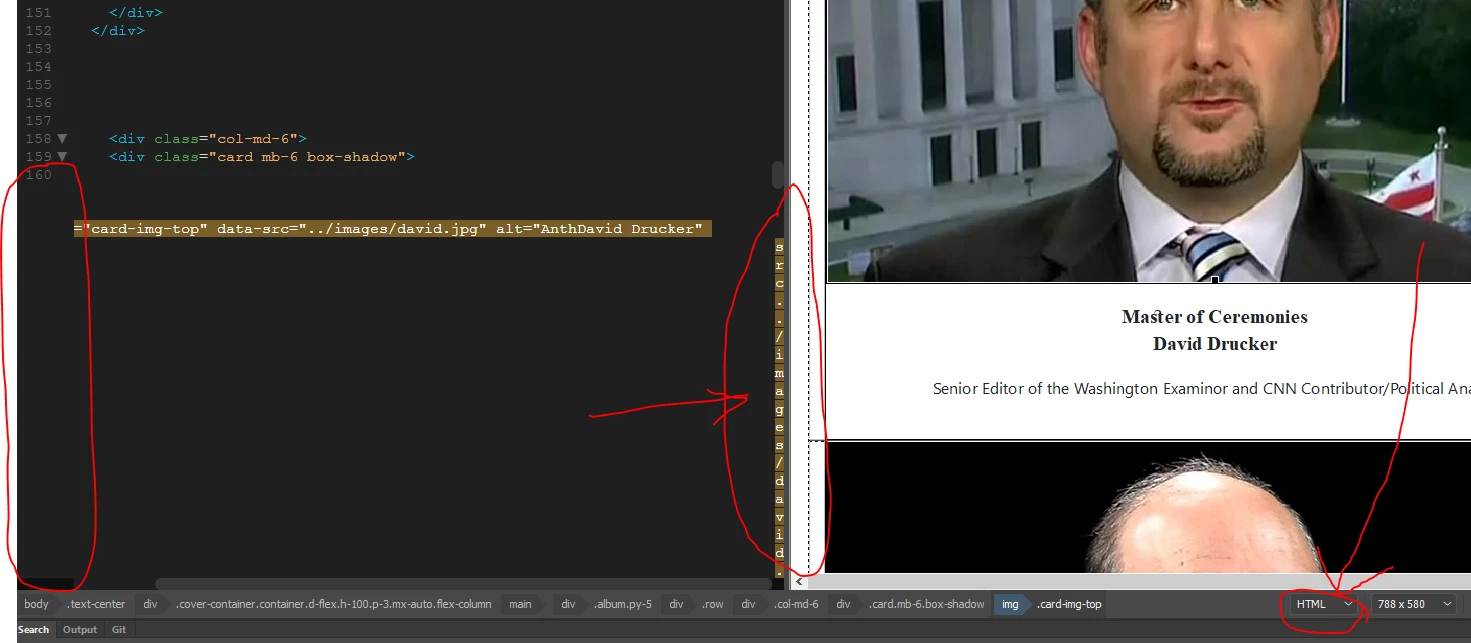Click the live view scroll-left arrow
Viewport: 1471px width, 643px height.
click(x=799, y=582)
